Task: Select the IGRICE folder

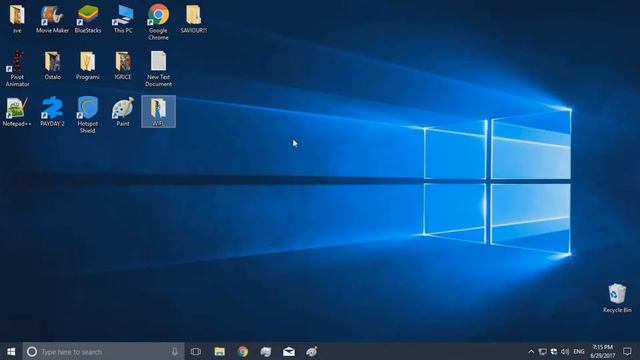Action: tap(123, 65)
